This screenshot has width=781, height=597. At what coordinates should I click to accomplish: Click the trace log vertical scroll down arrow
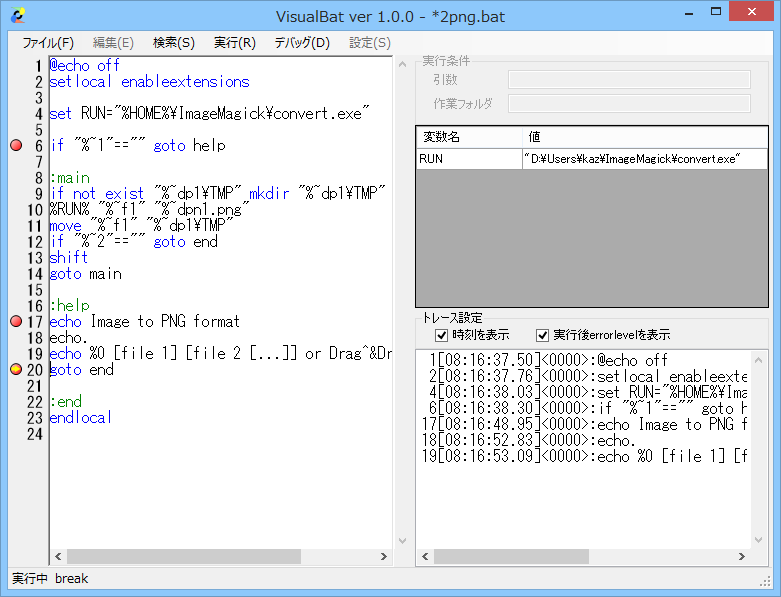pos(759,540)
